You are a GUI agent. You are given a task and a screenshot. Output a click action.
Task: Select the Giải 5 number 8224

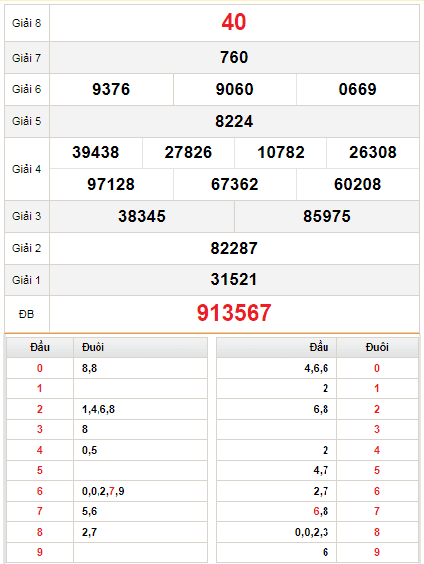coord(234,121)
